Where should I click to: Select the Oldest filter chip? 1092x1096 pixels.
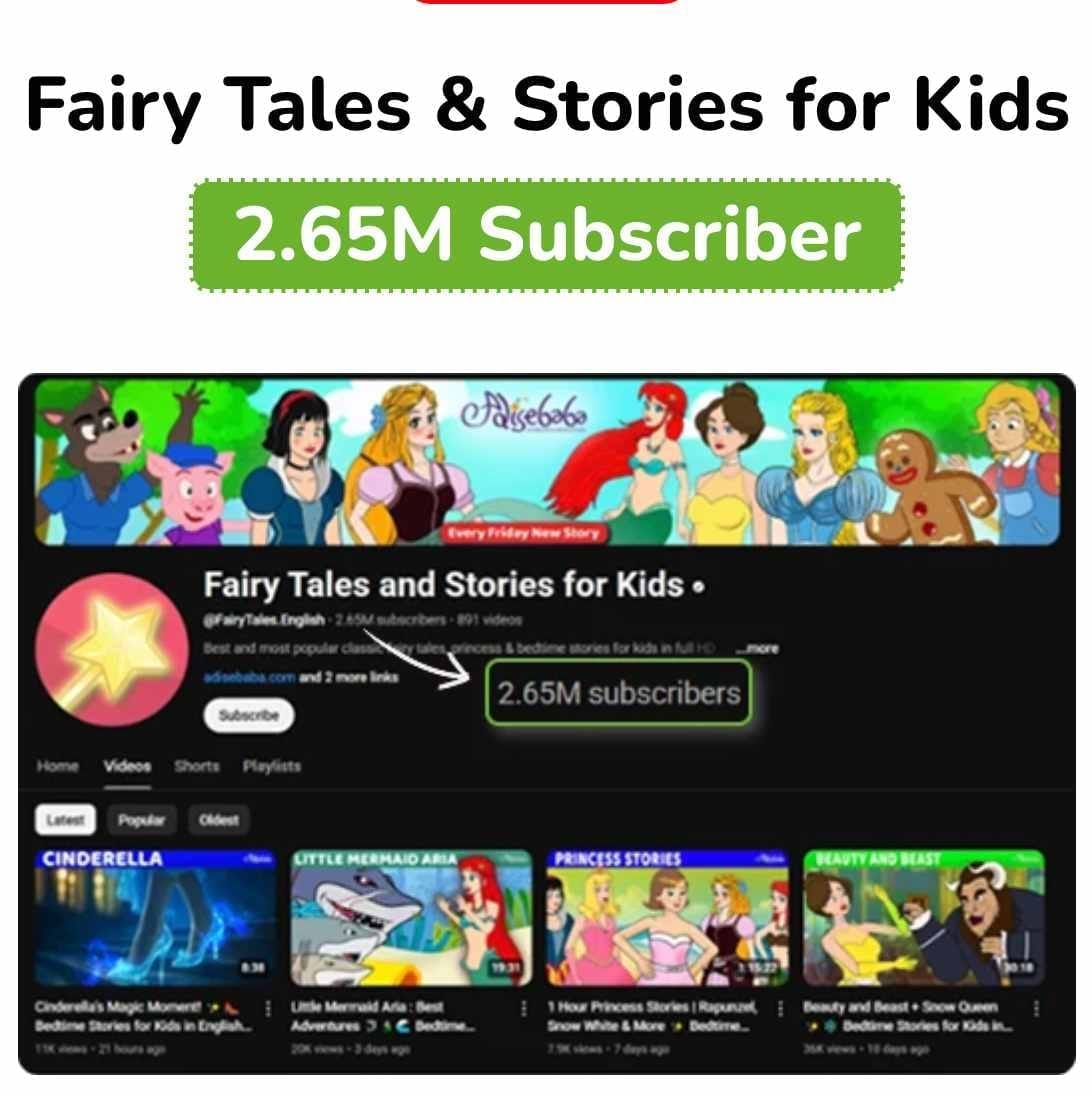(x=219, y=819)
